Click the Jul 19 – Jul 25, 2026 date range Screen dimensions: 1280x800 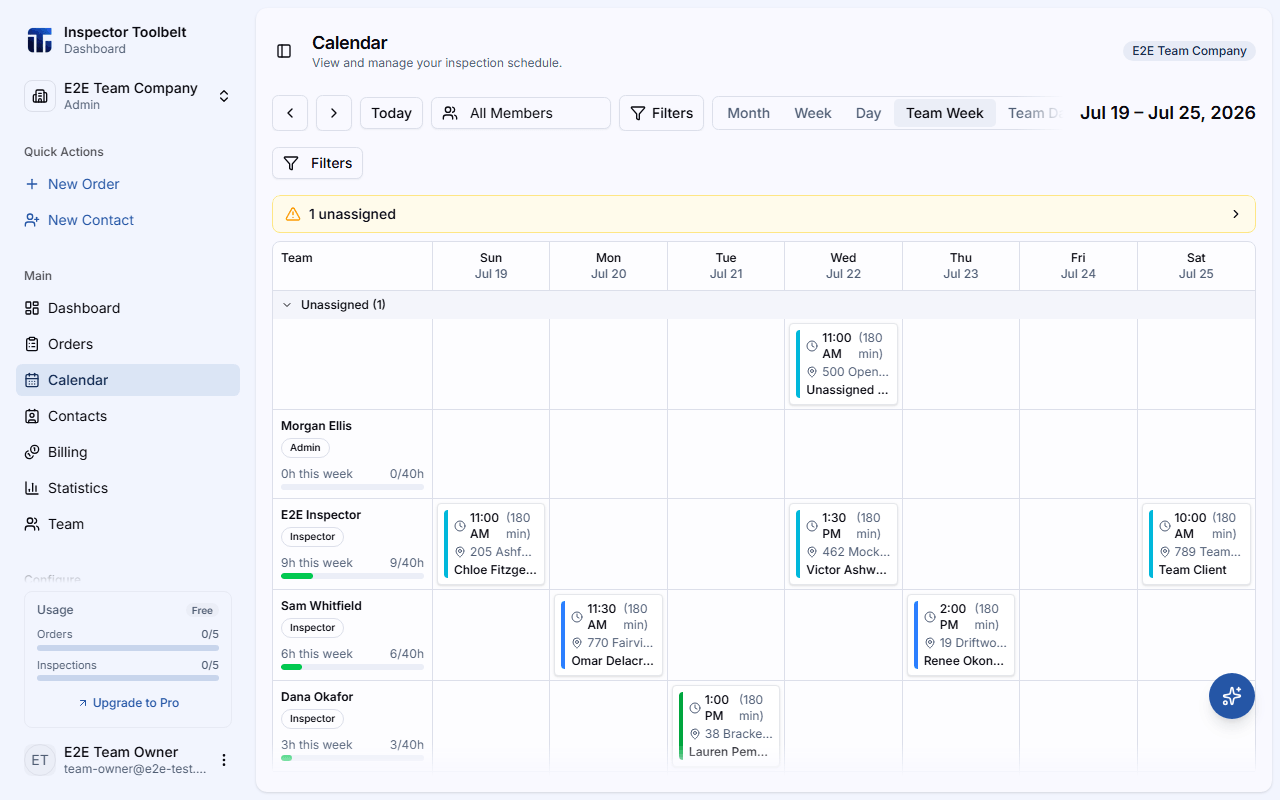tap(1168, 113)
